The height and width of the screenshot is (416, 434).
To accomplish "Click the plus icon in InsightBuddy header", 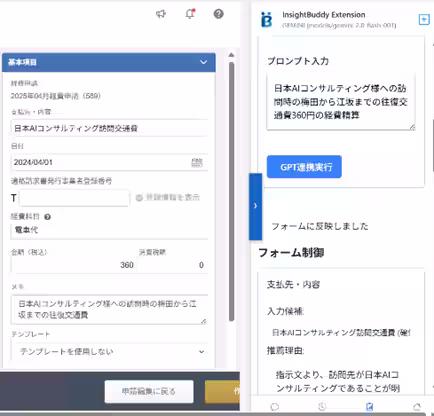I will pyautogui.click(x=424, y=20).
